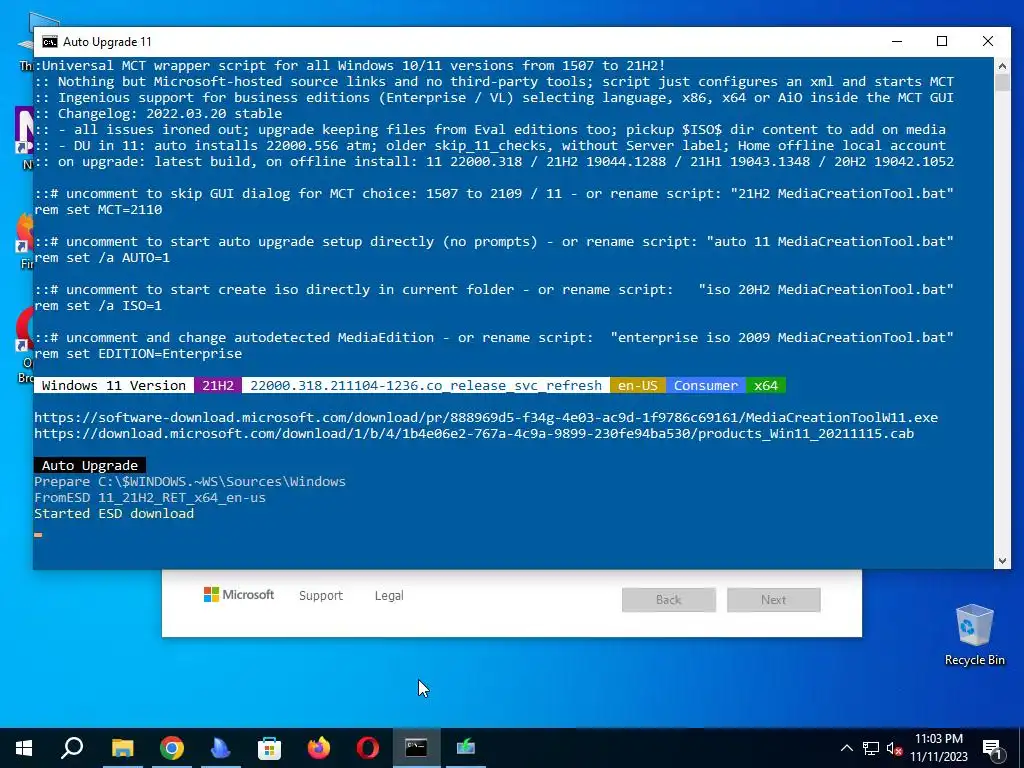Viewport: 1024px width, 768px height.
Task: Open the notification center icon
Action: pos(992,749)
